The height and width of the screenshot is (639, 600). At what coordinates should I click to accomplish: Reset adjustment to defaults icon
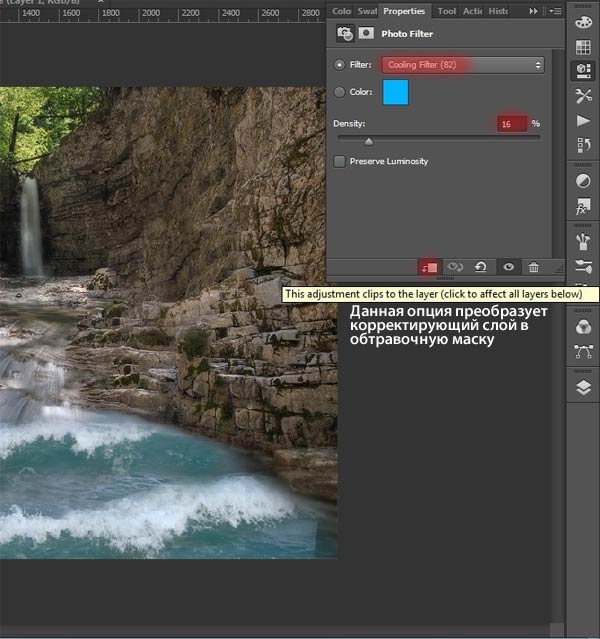(x=481, y=267)
